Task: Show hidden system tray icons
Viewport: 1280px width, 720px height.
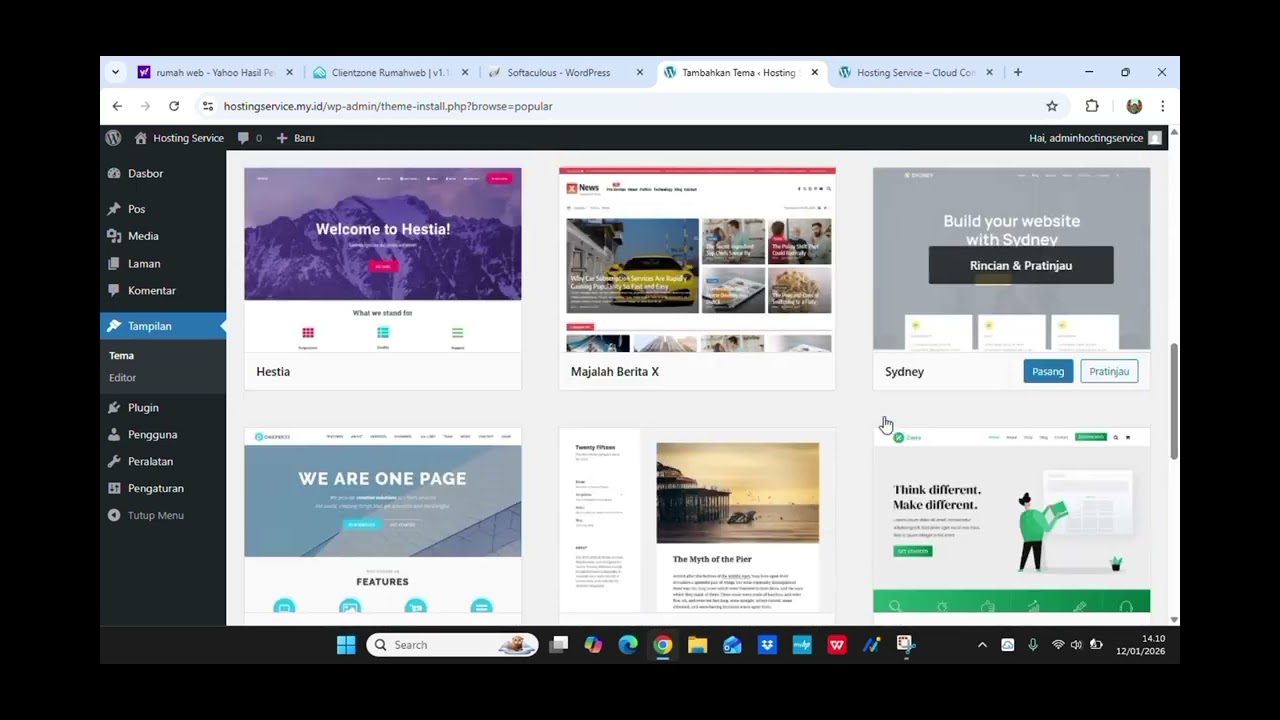Action: point(982,645)
